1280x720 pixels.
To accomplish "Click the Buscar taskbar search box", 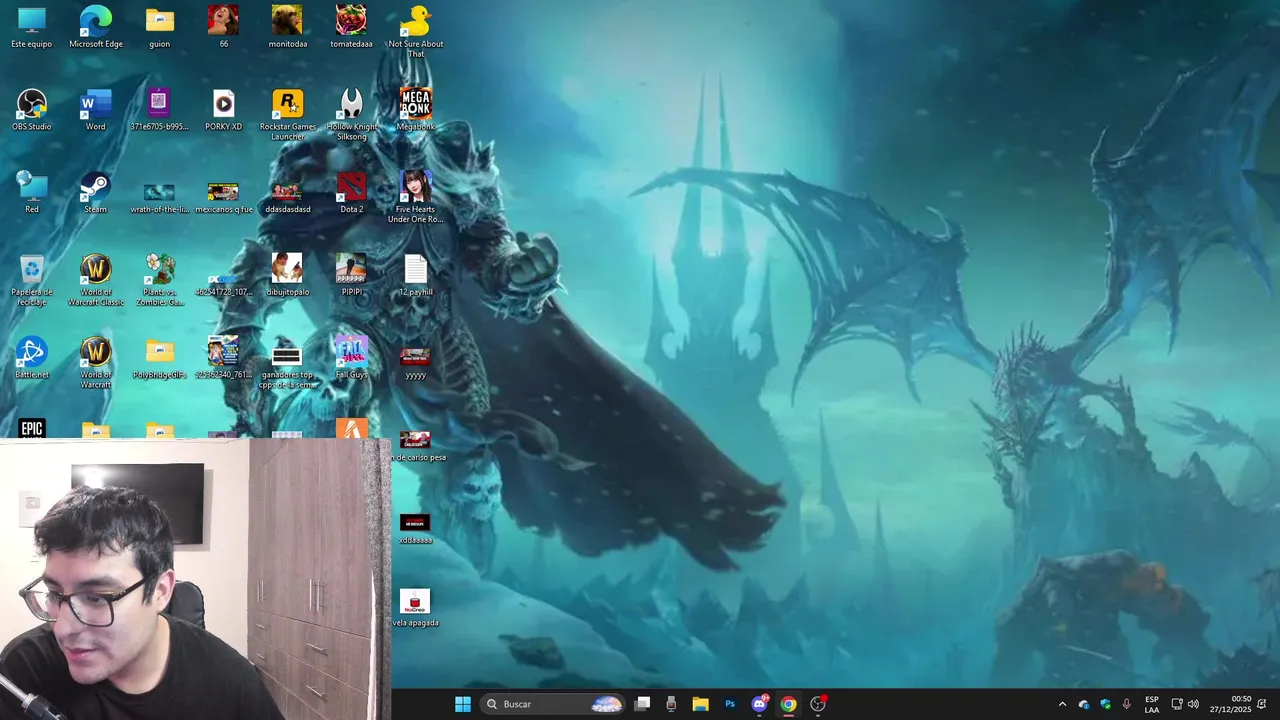I will [x=553, y=704].
